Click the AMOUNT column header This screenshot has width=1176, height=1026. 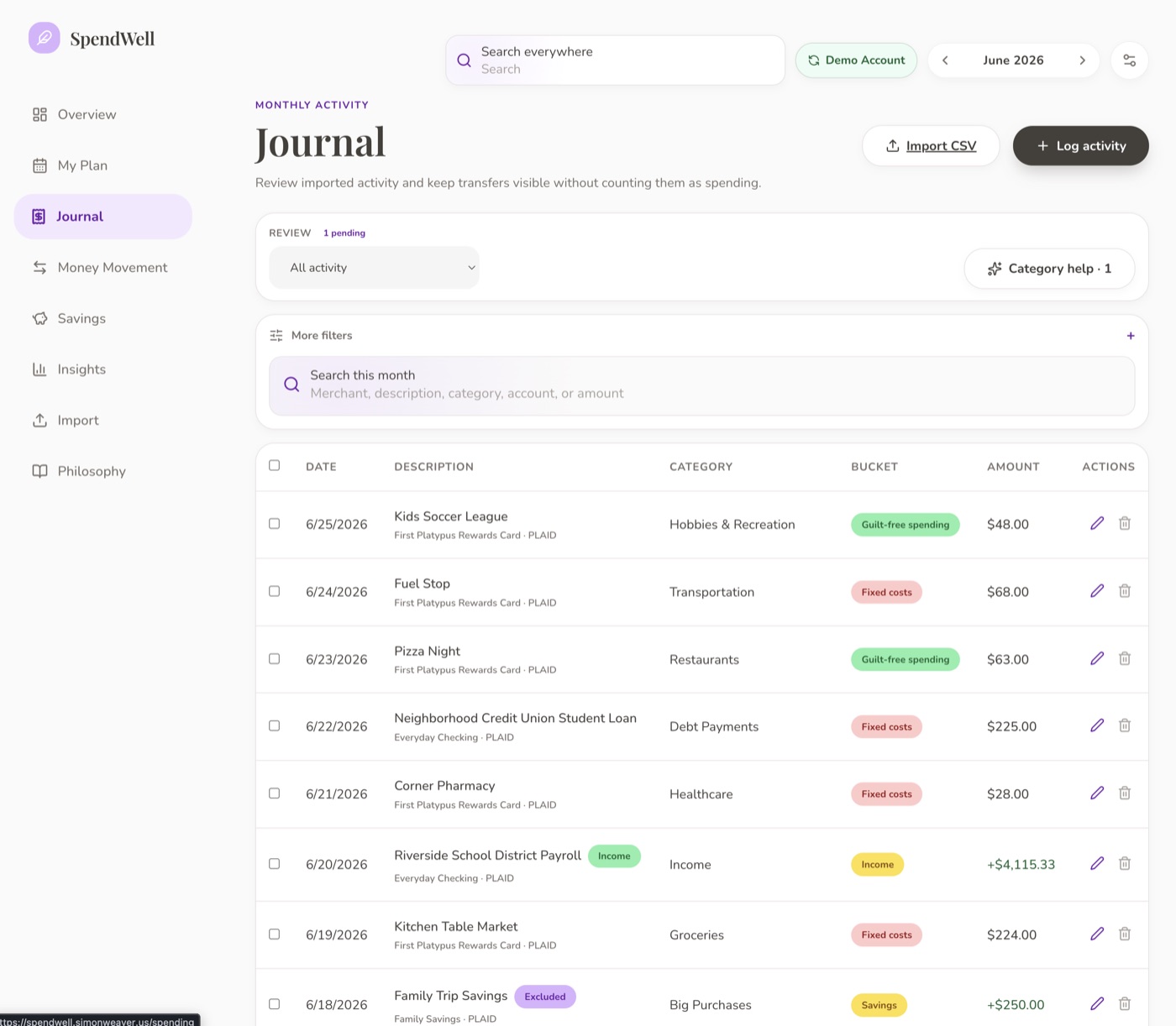click(x=1013, y=467)
